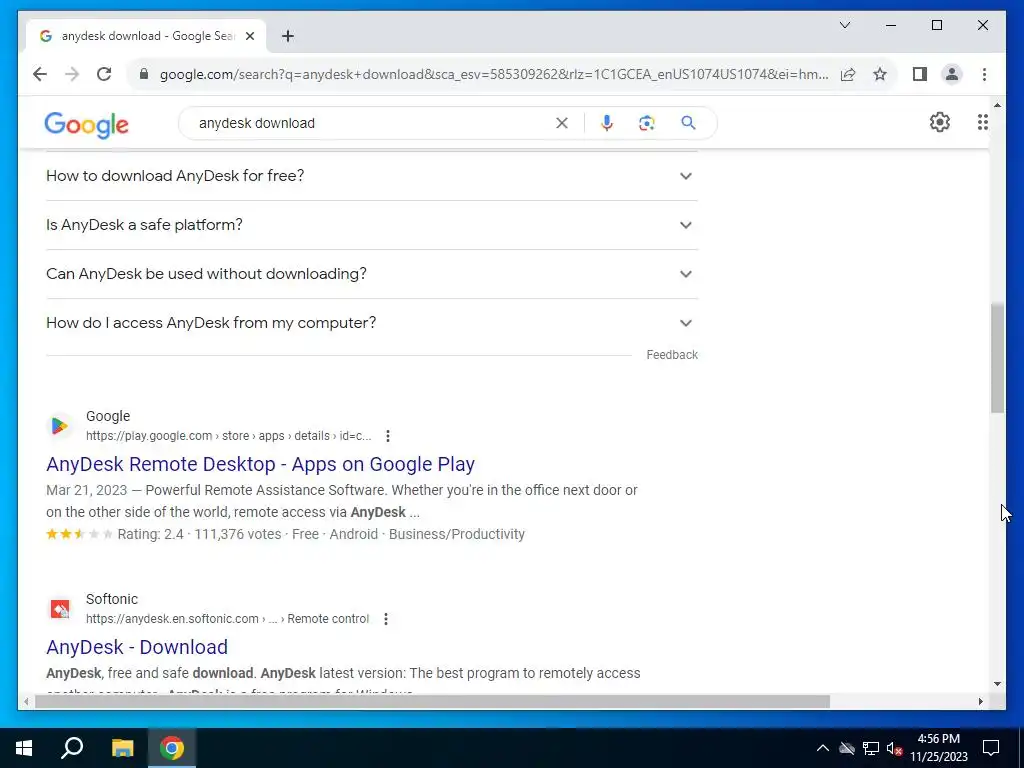The width and height of the screenshot is (1024, 768).
Task: Go back using the browser back arrow
Action: coord(40,74)
